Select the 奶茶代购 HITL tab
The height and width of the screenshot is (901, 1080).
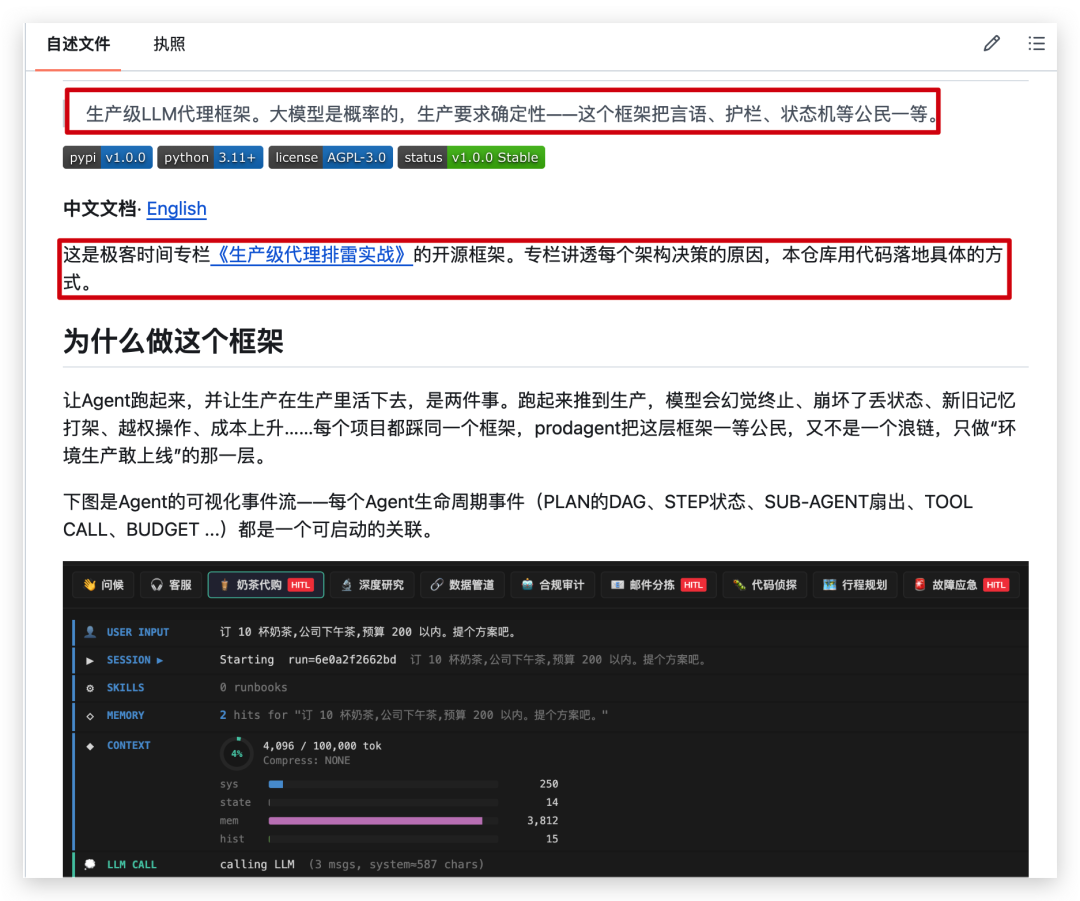pos(266,585)
